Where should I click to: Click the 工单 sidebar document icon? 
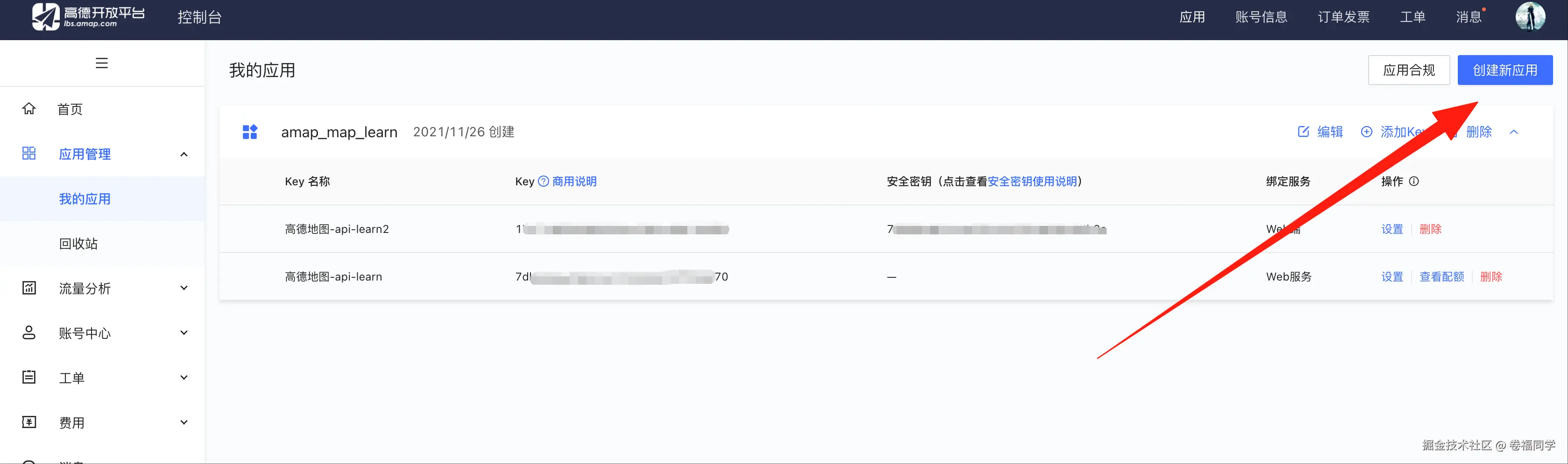[x=28, y=377]
